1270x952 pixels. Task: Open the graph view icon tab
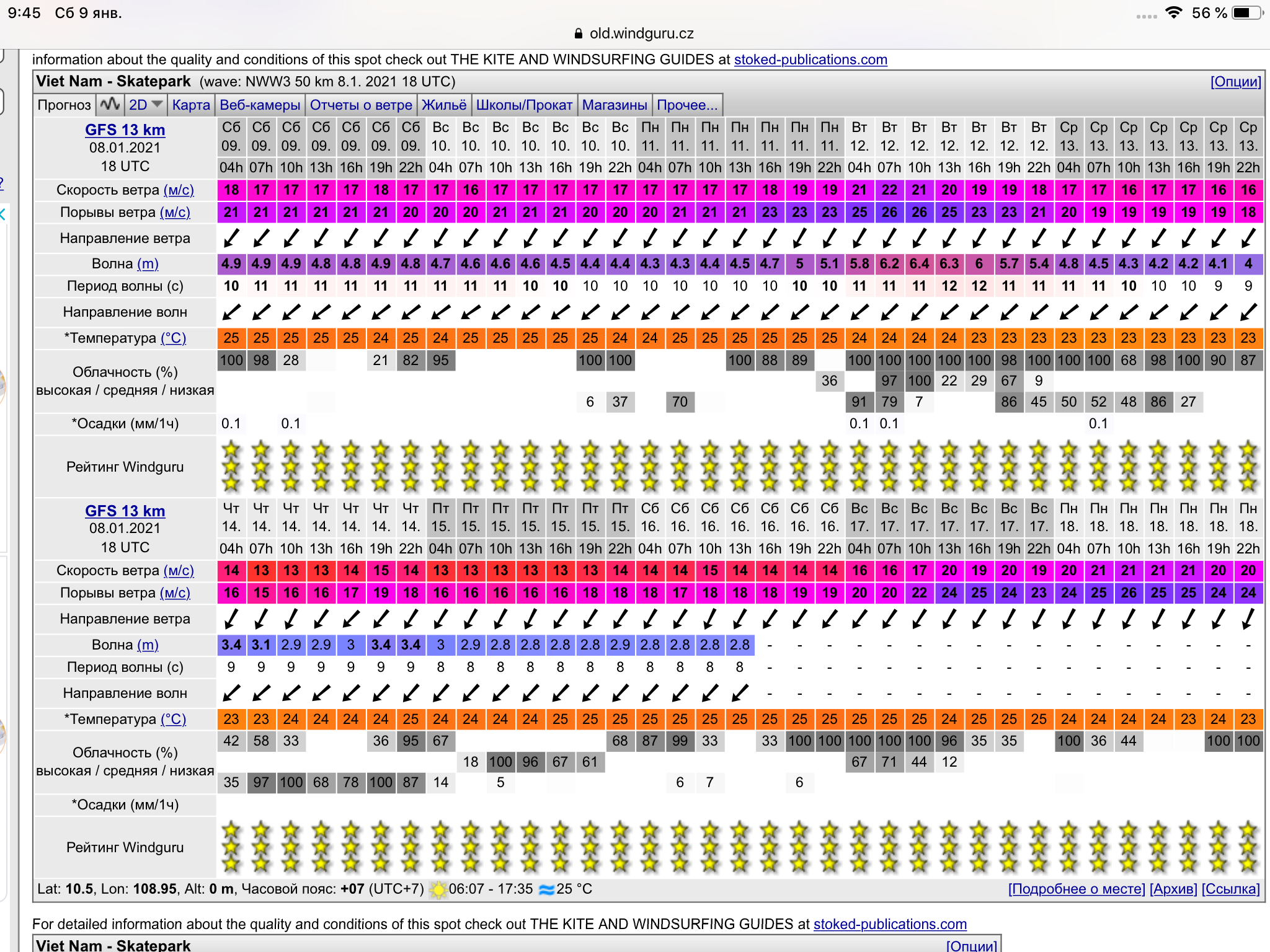110,105
